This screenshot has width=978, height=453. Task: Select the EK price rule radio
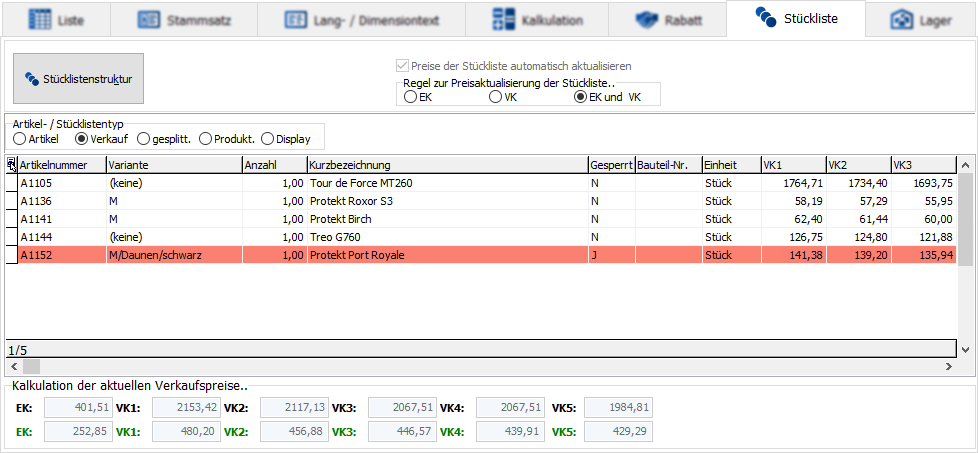[410, 97]
